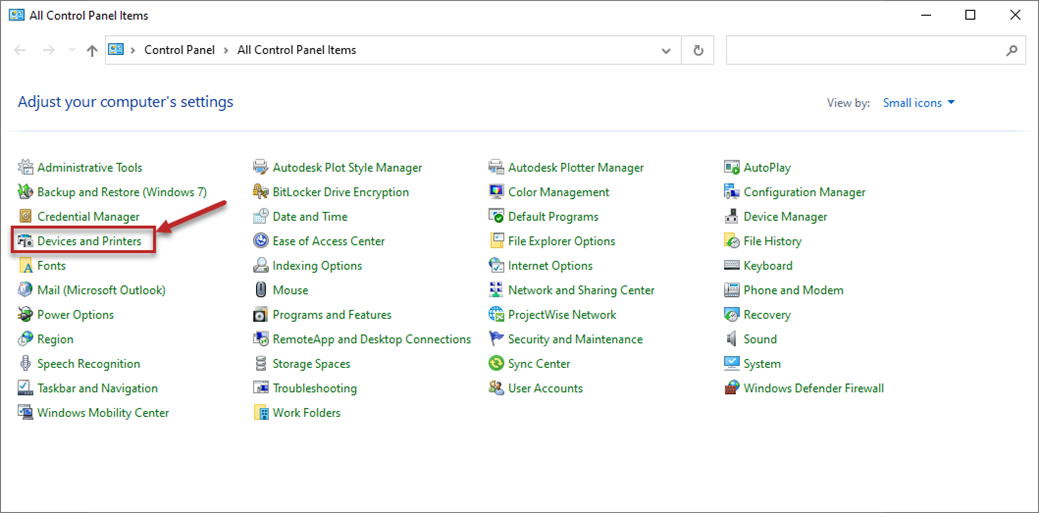
Task: Open BitLocker Drive Encryption icon
Action: [x=260, y=192]
